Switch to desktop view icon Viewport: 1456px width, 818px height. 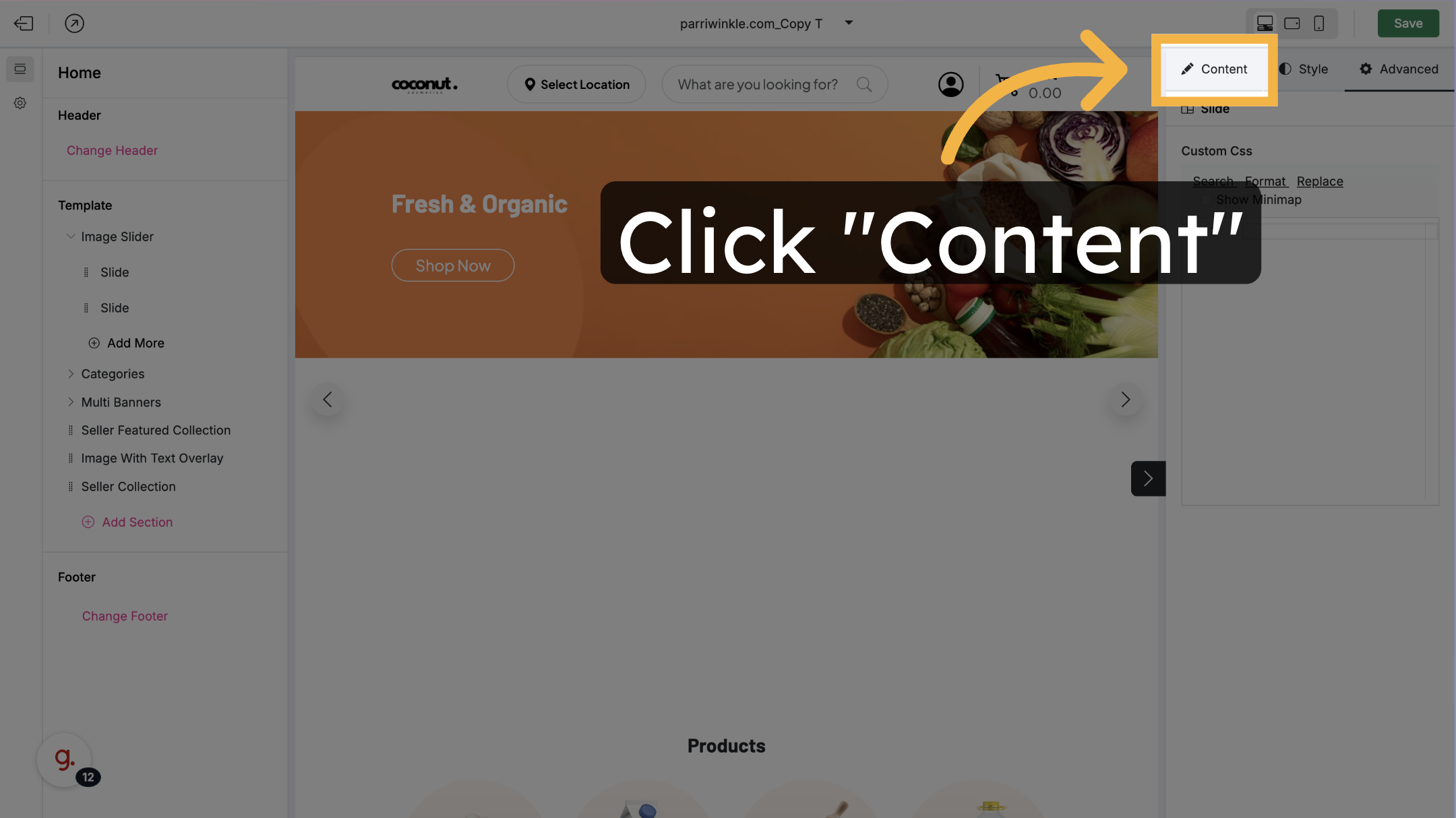click(1265, 24)
